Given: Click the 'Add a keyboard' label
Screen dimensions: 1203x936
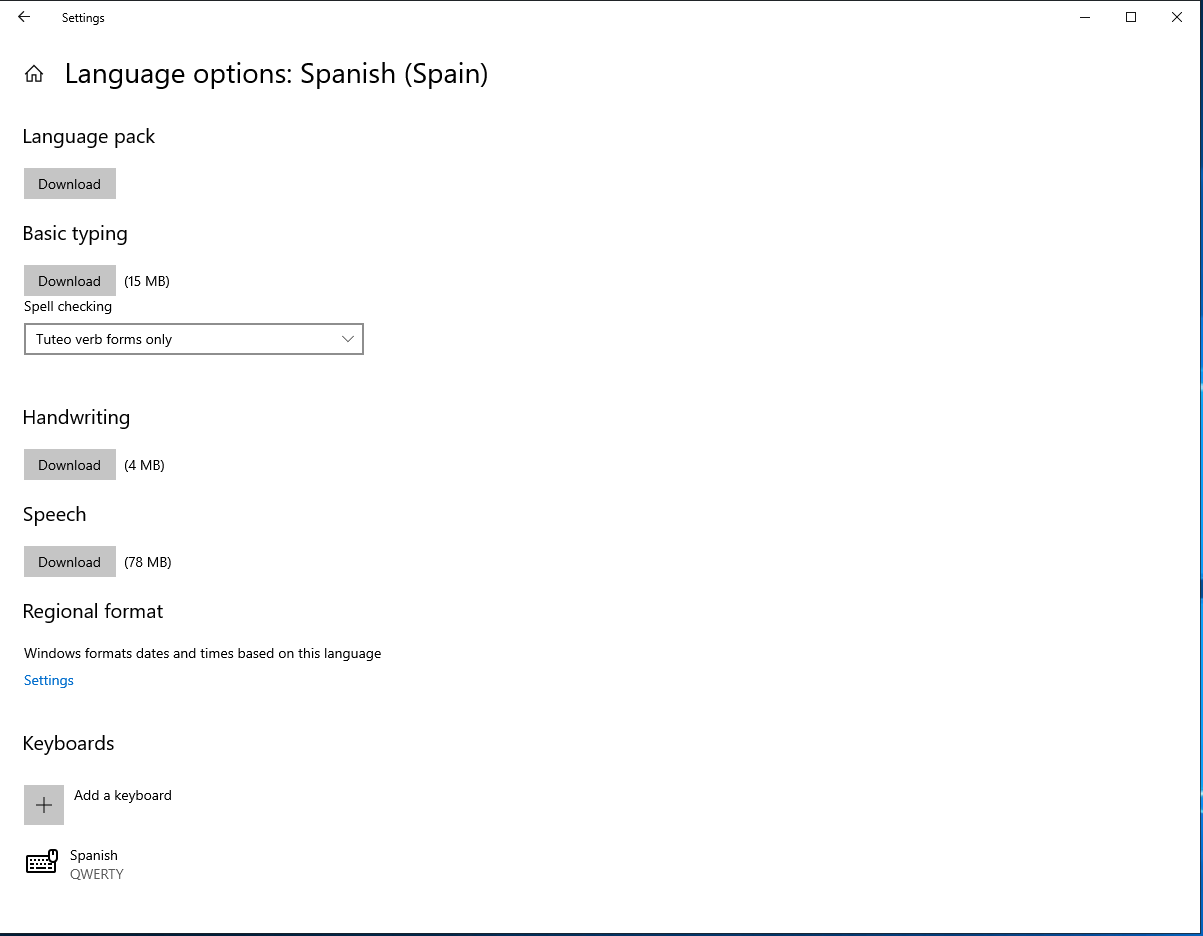Looking at the screenshot, I should tap(122, 795).
